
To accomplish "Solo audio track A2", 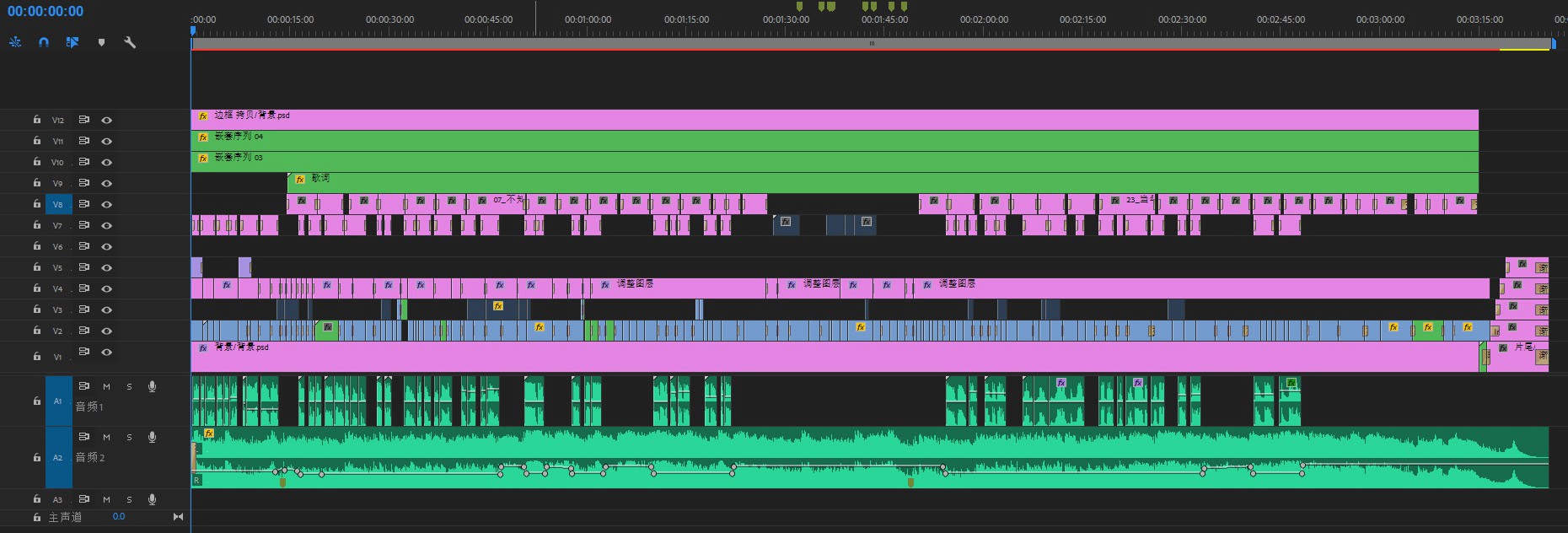I will point(129,437).
